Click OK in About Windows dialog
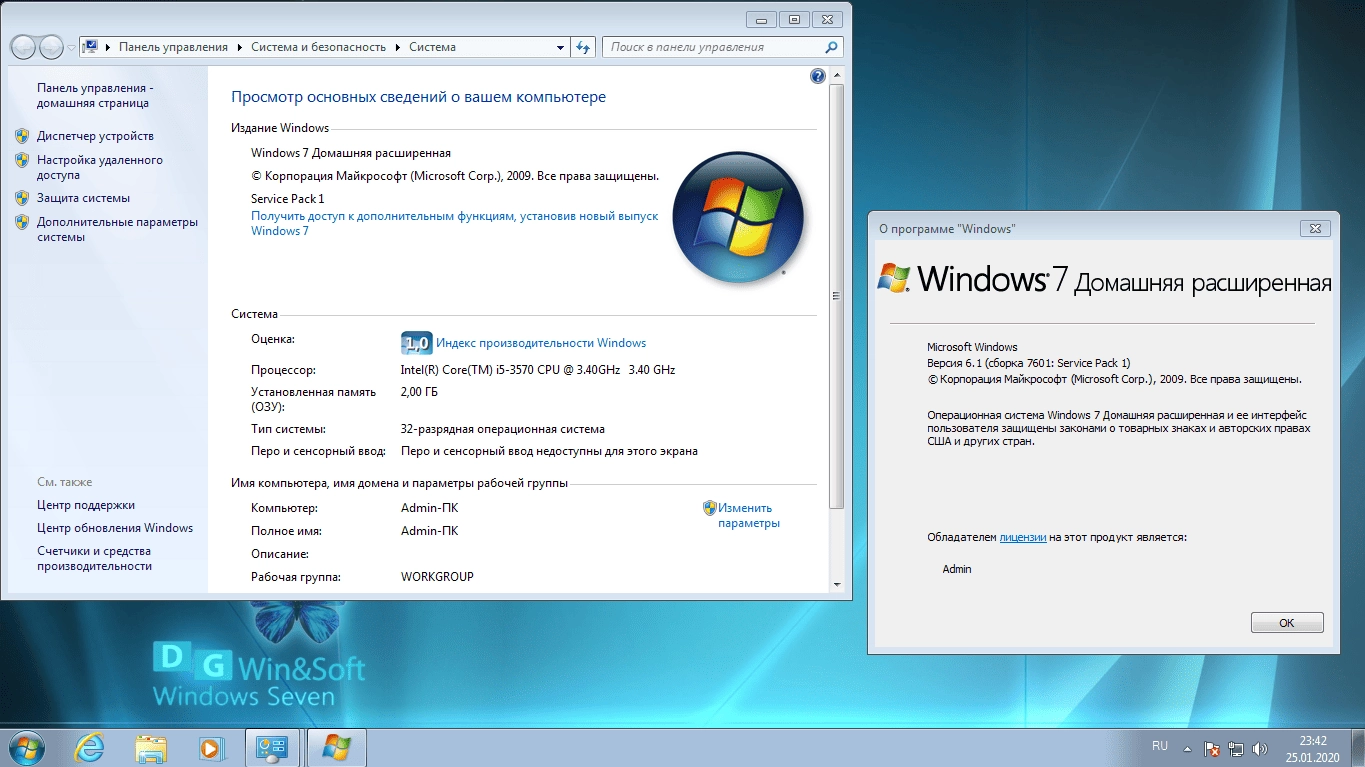Screen dimensions: 1365x767 [1287, 622]
